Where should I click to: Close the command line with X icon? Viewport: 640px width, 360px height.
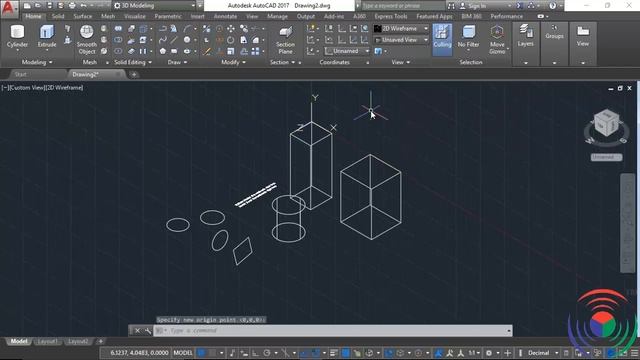click(x=138, y=331)
